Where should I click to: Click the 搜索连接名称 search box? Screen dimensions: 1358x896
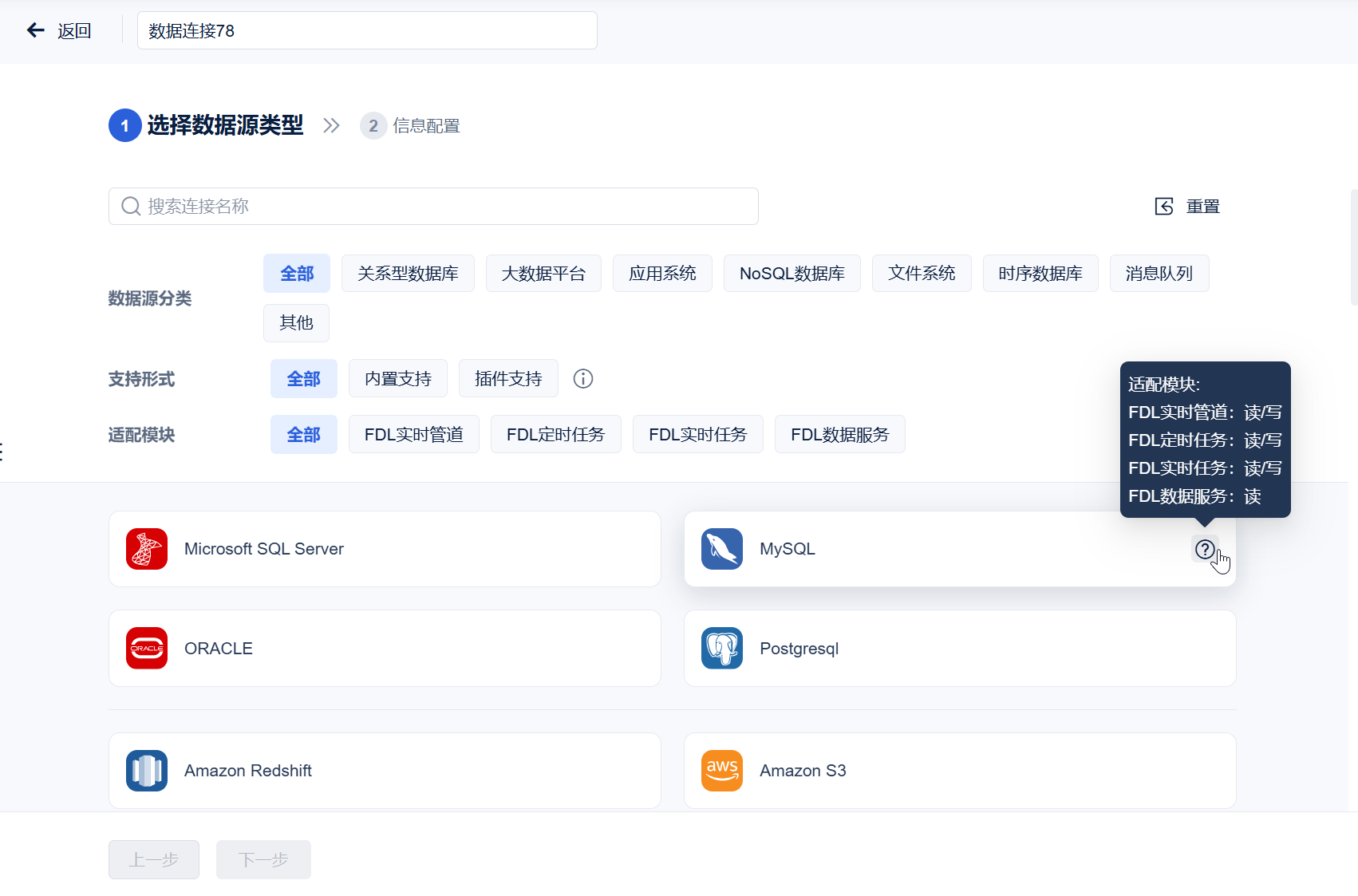[x=433, y=207]
